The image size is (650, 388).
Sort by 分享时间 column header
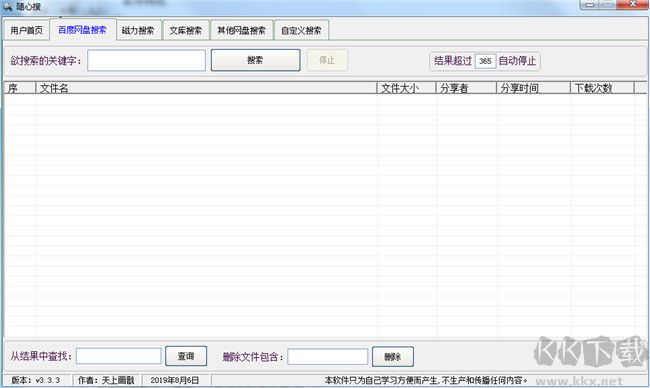coord(534,88)
